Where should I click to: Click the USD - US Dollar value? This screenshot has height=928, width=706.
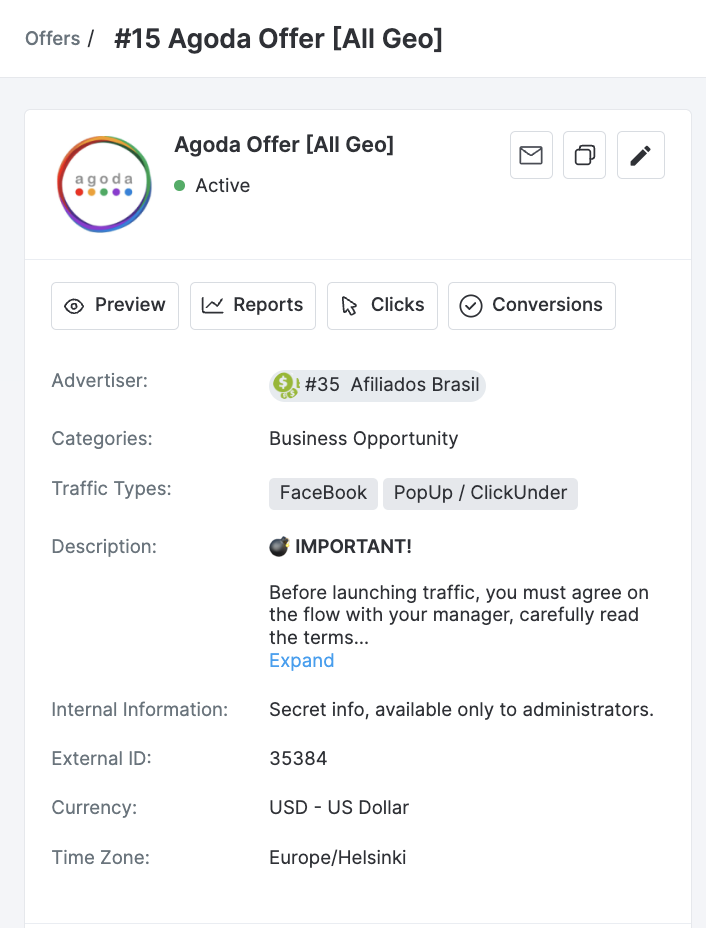point(339,808)
